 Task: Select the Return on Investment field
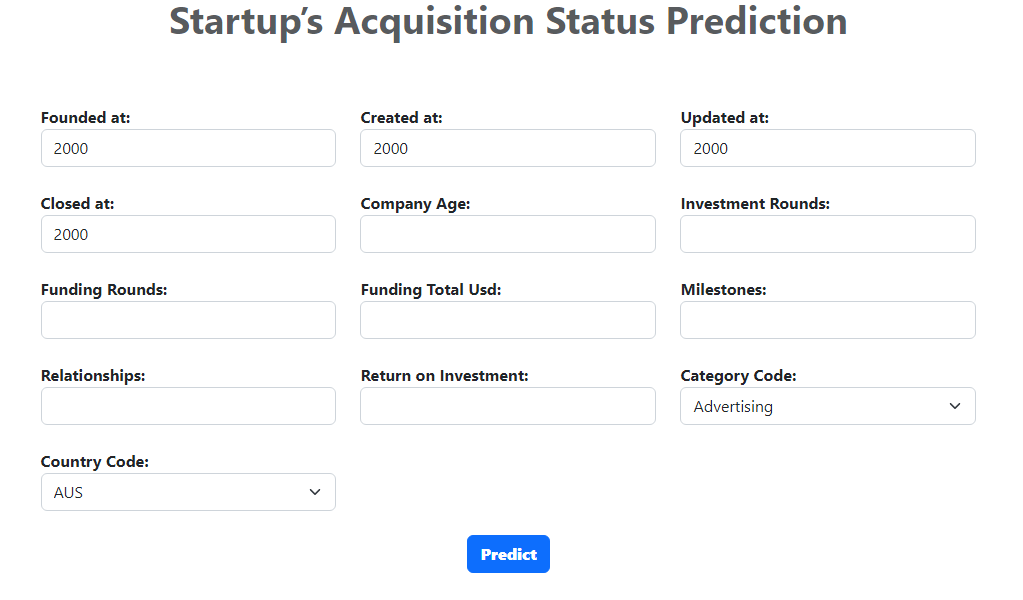coord(508,406)
